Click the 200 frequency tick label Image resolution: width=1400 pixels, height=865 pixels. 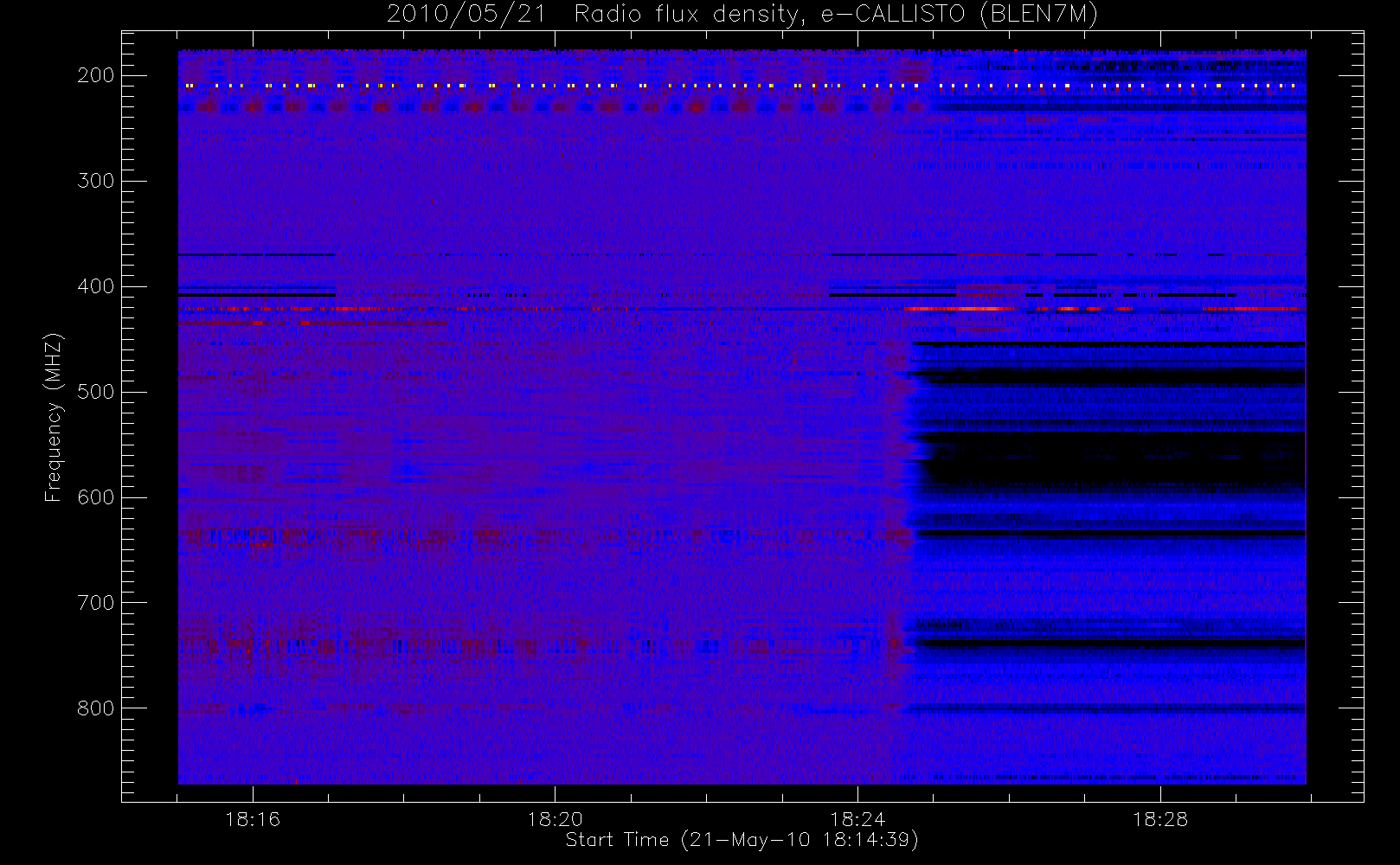(96, 75)
